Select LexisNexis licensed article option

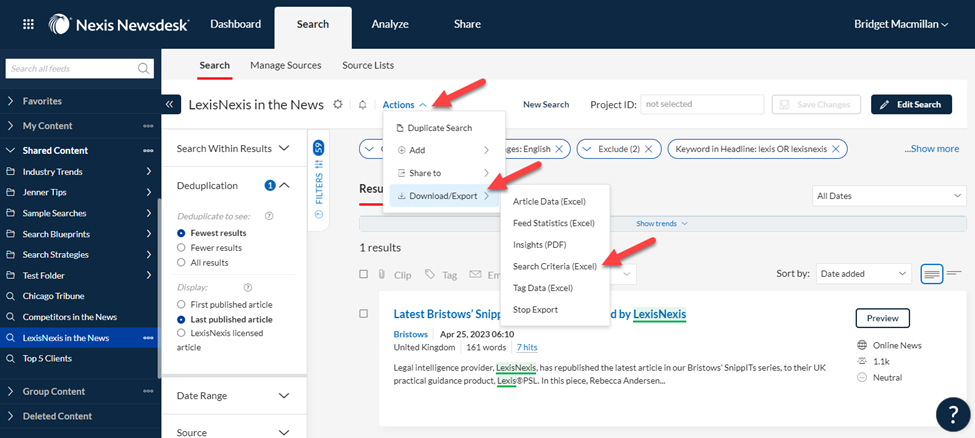[x=181, y=333]
